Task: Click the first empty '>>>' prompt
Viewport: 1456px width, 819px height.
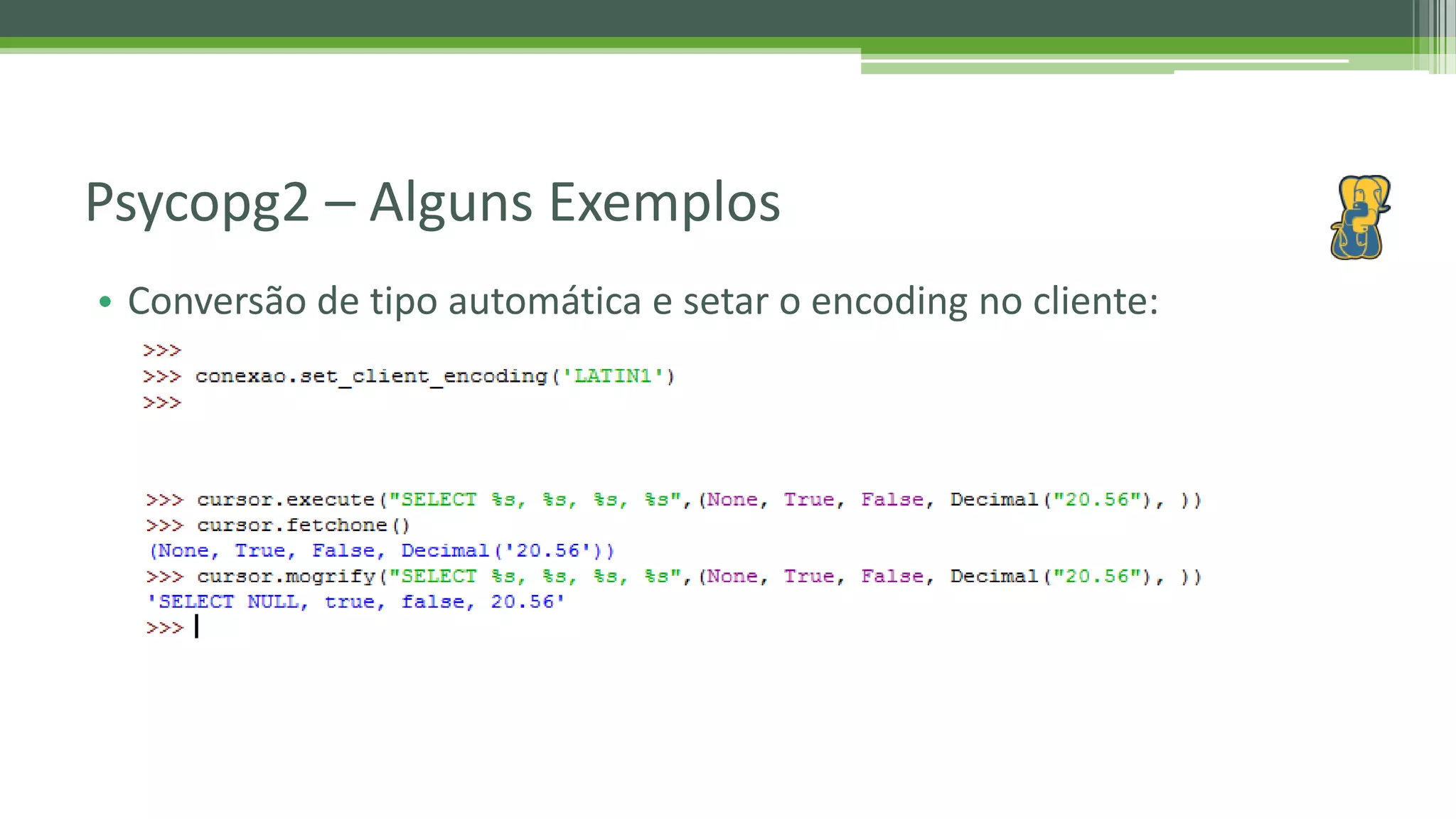Action: pyautogui.click(x=162, y=350)
